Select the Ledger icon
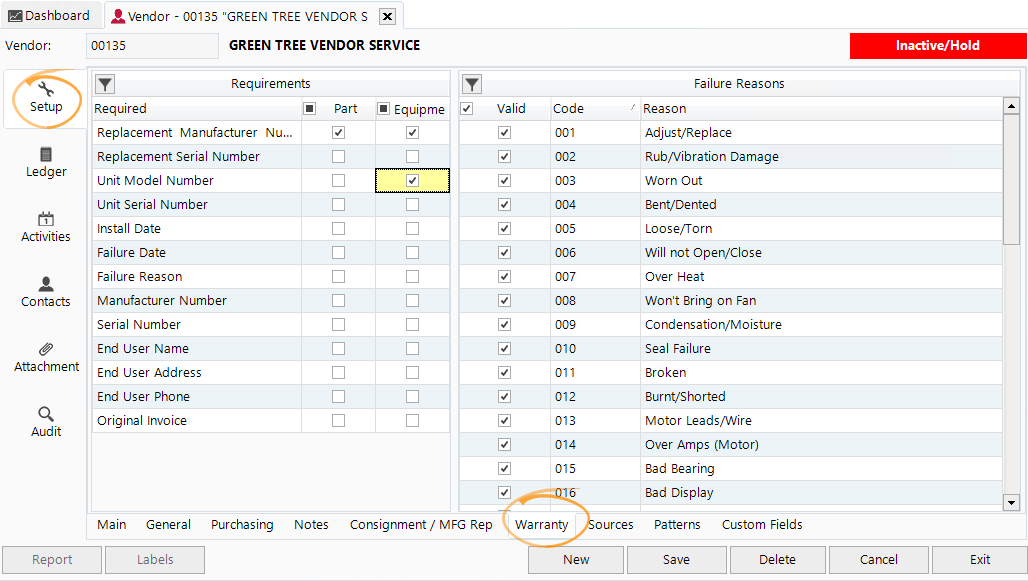1028x581 pixels. (45, 160)
